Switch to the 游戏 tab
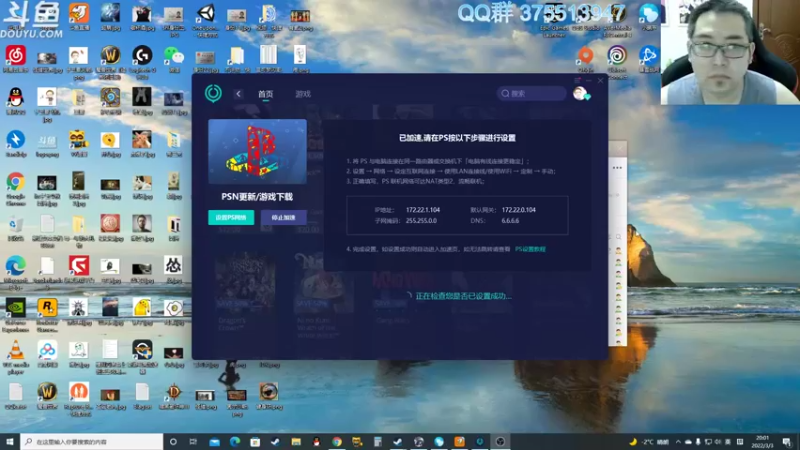The height and width of the screenshot is (450, 800). tap(303, 94)
